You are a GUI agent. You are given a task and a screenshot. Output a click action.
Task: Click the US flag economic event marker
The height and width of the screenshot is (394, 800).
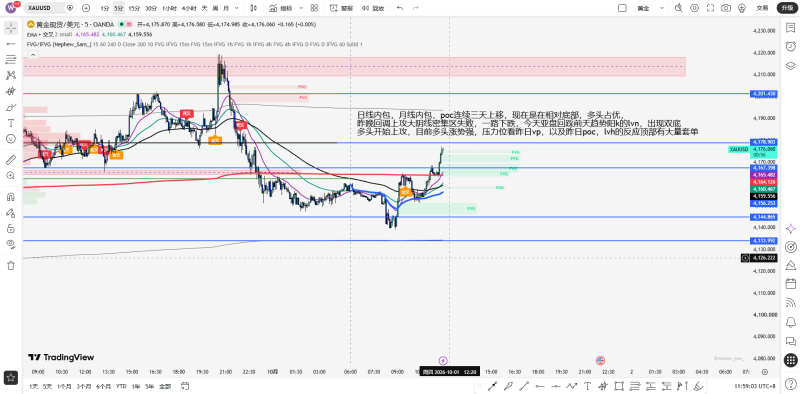point(600,360)
